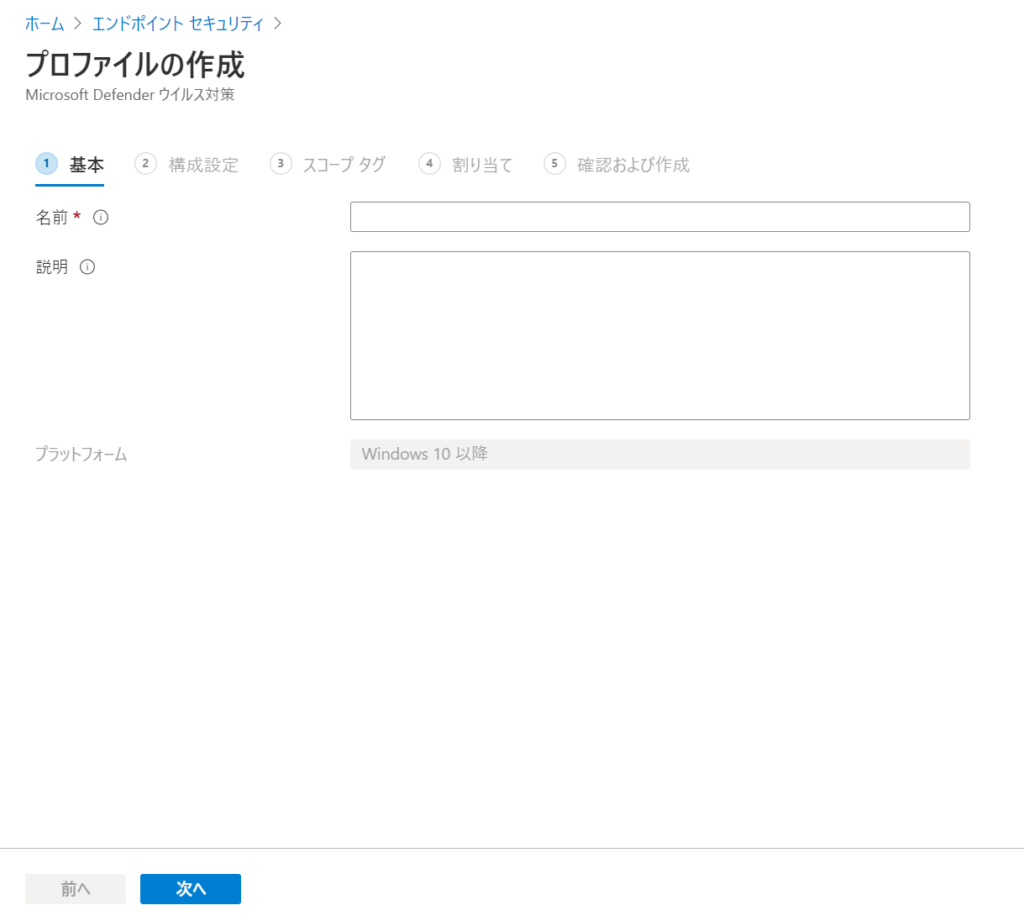Select step 3 circle icon for スコープ タグ

coord(280,163)
